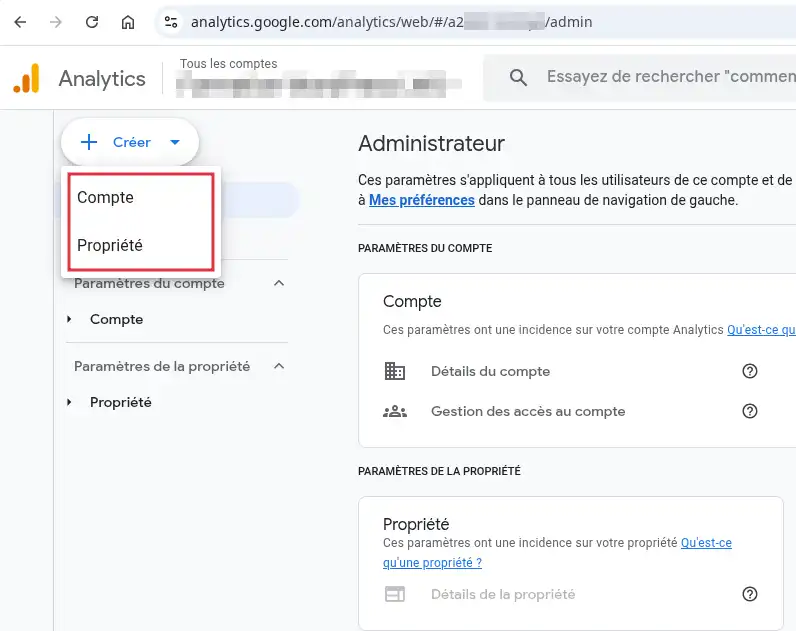Click the address bar URL
This screenshot has height=631, width=796.
tap(391, 22)
